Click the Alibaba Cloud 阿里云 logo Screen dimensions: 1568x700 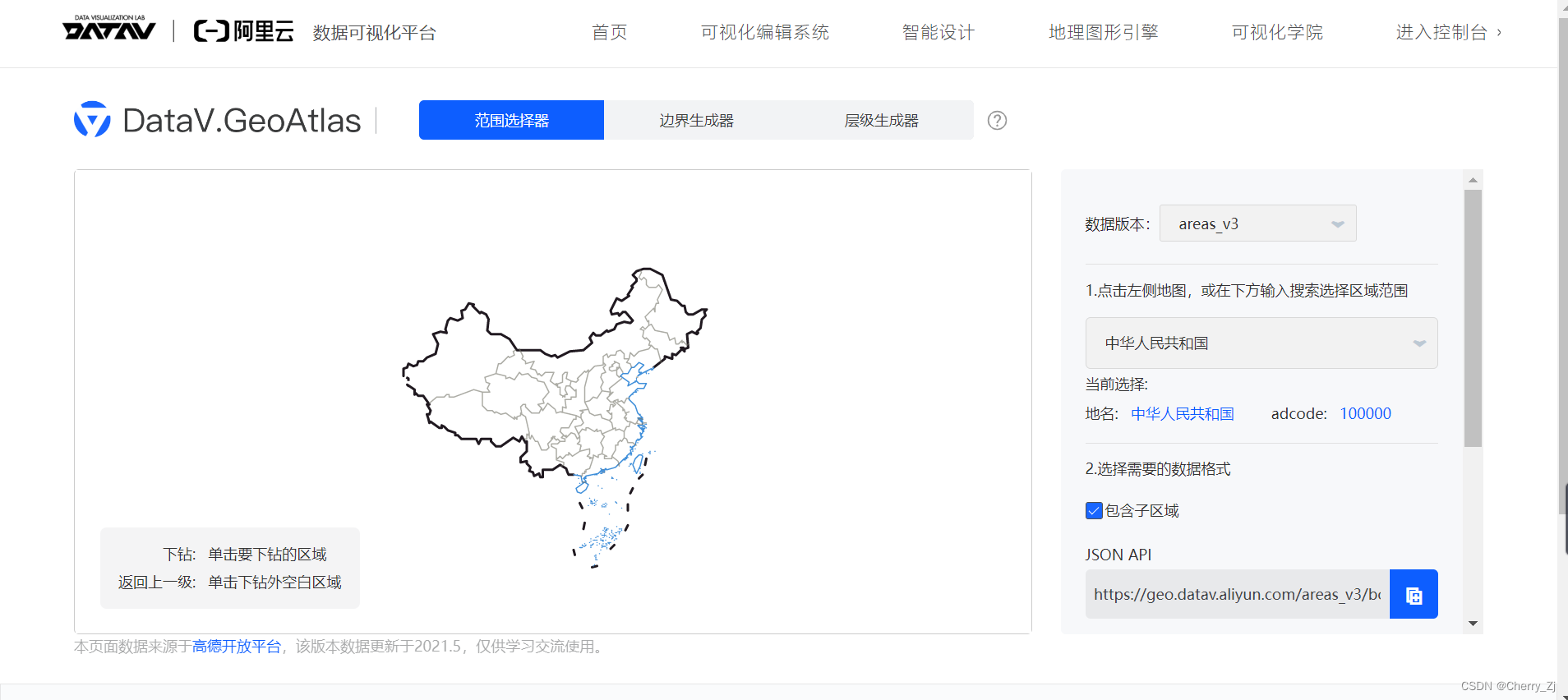(x=244, y=31)
